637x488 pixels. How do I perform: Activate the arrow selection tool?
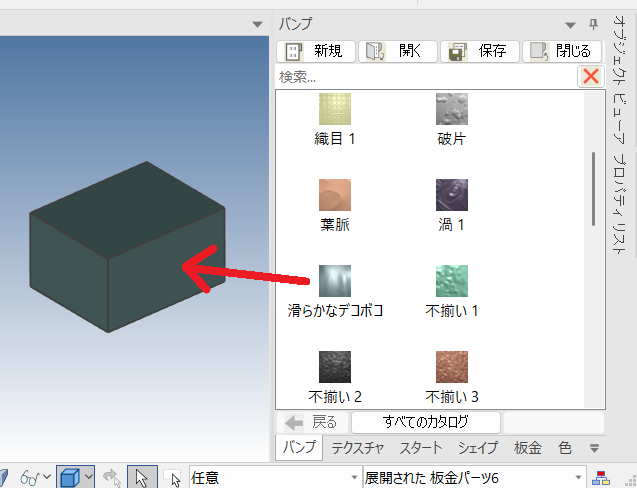[x=142, y=477]
